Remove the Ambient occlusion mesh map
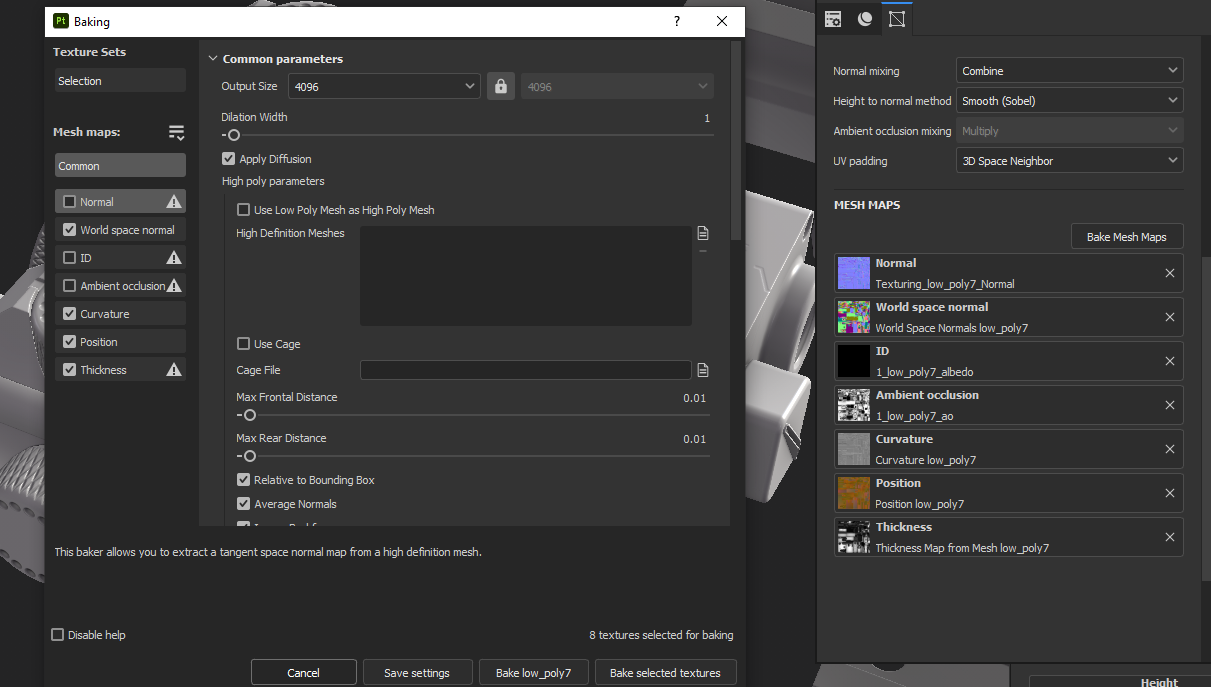Screen dimensions: 1211x687 click(x=1170, y=405)
